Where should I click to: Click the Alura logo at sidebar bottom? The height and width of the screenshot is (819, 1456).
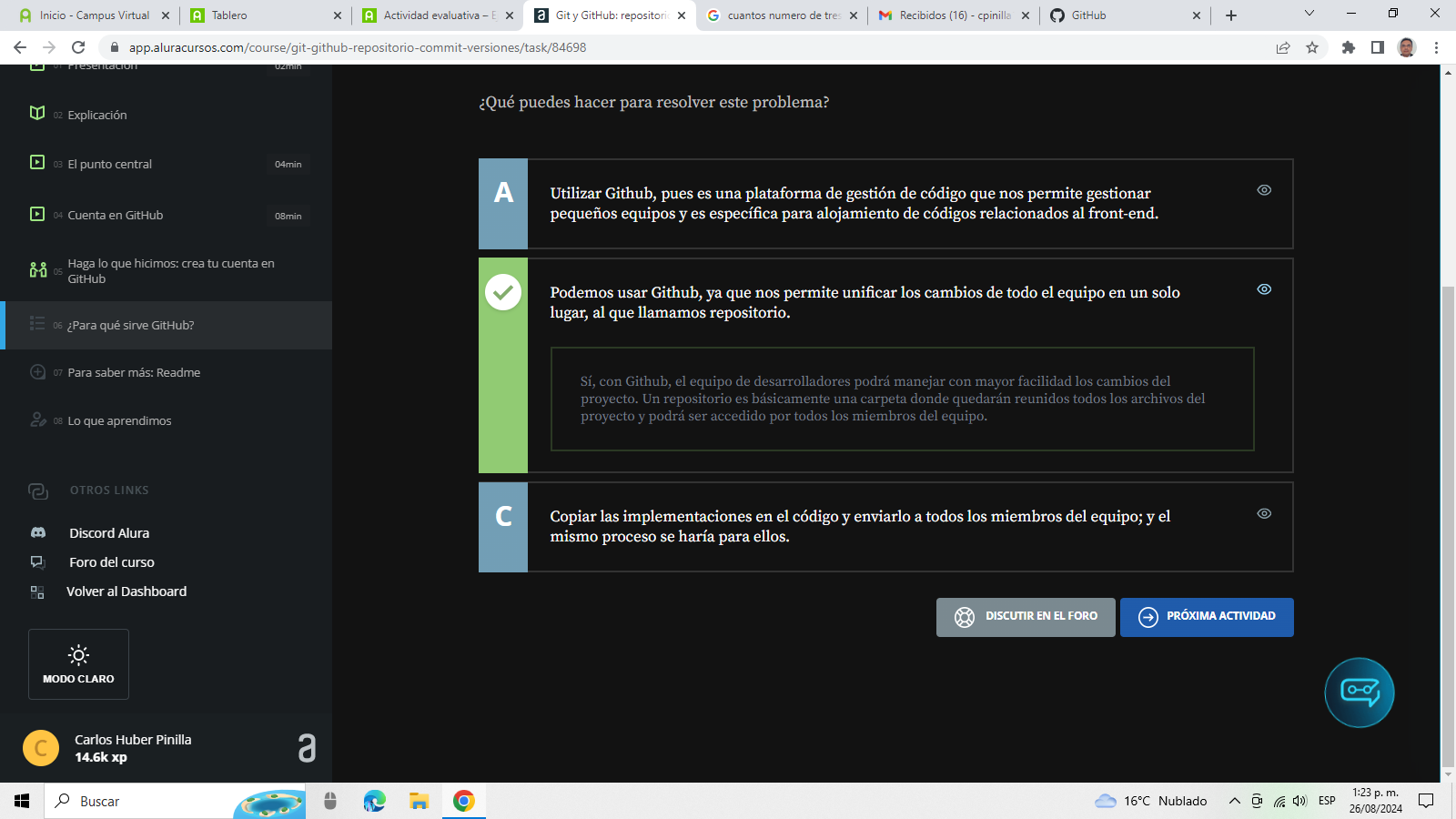click(x=307, y=747)
